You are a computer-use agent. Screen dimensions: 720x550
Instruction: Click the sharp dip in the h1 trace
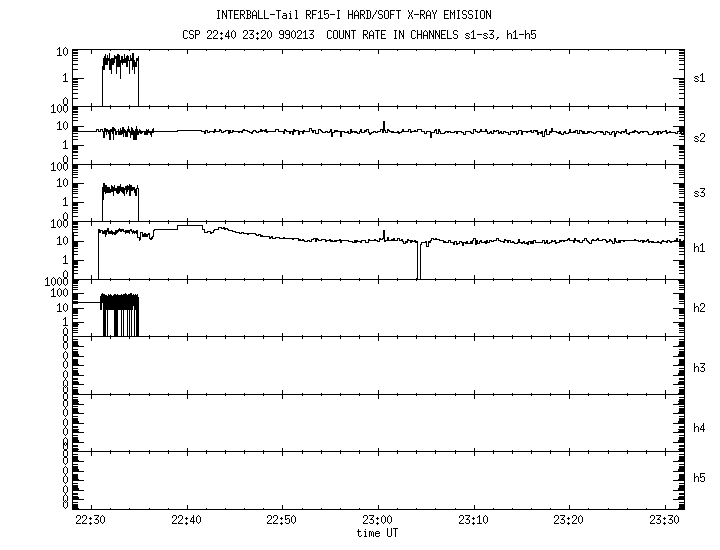419,262
